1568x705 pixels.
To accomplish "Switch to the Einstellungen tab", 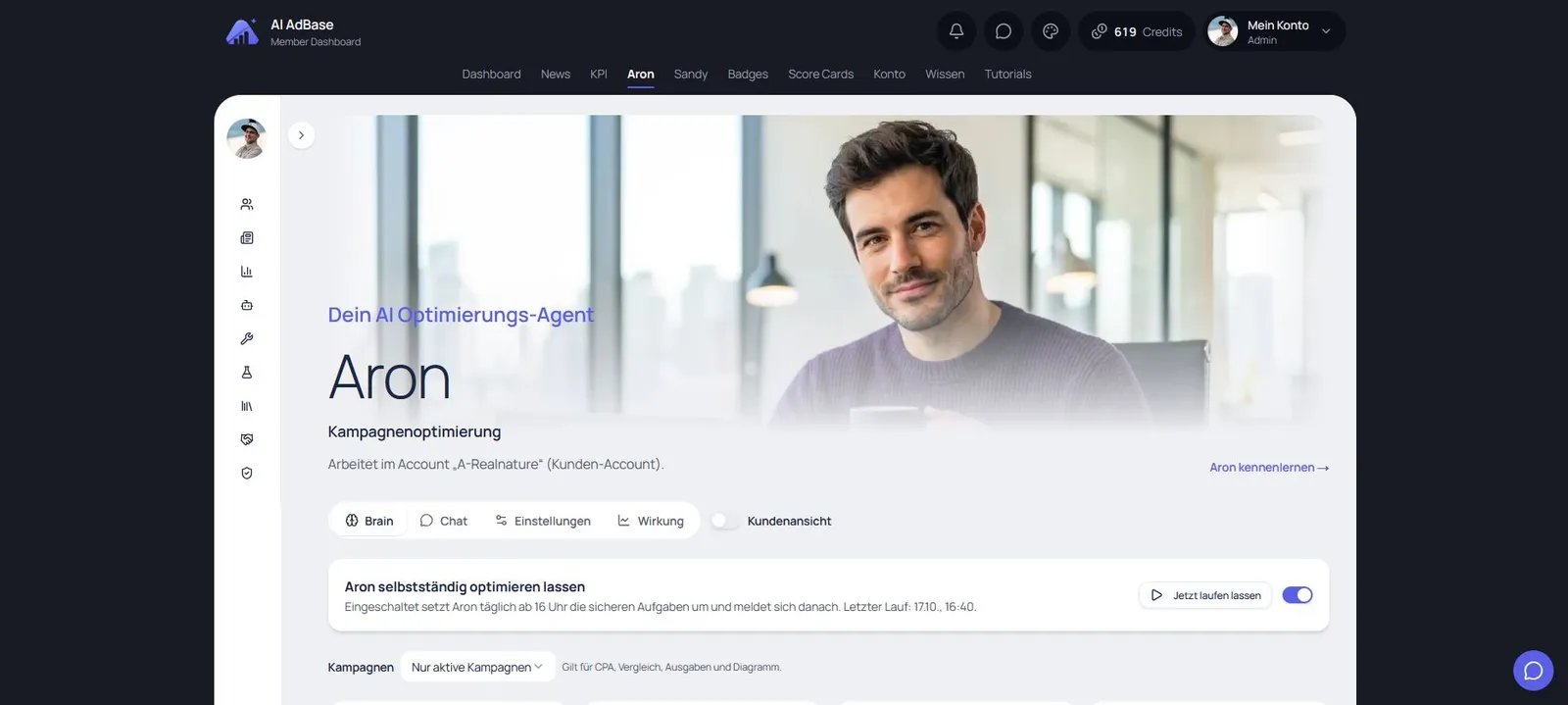I will click(543, 521).
